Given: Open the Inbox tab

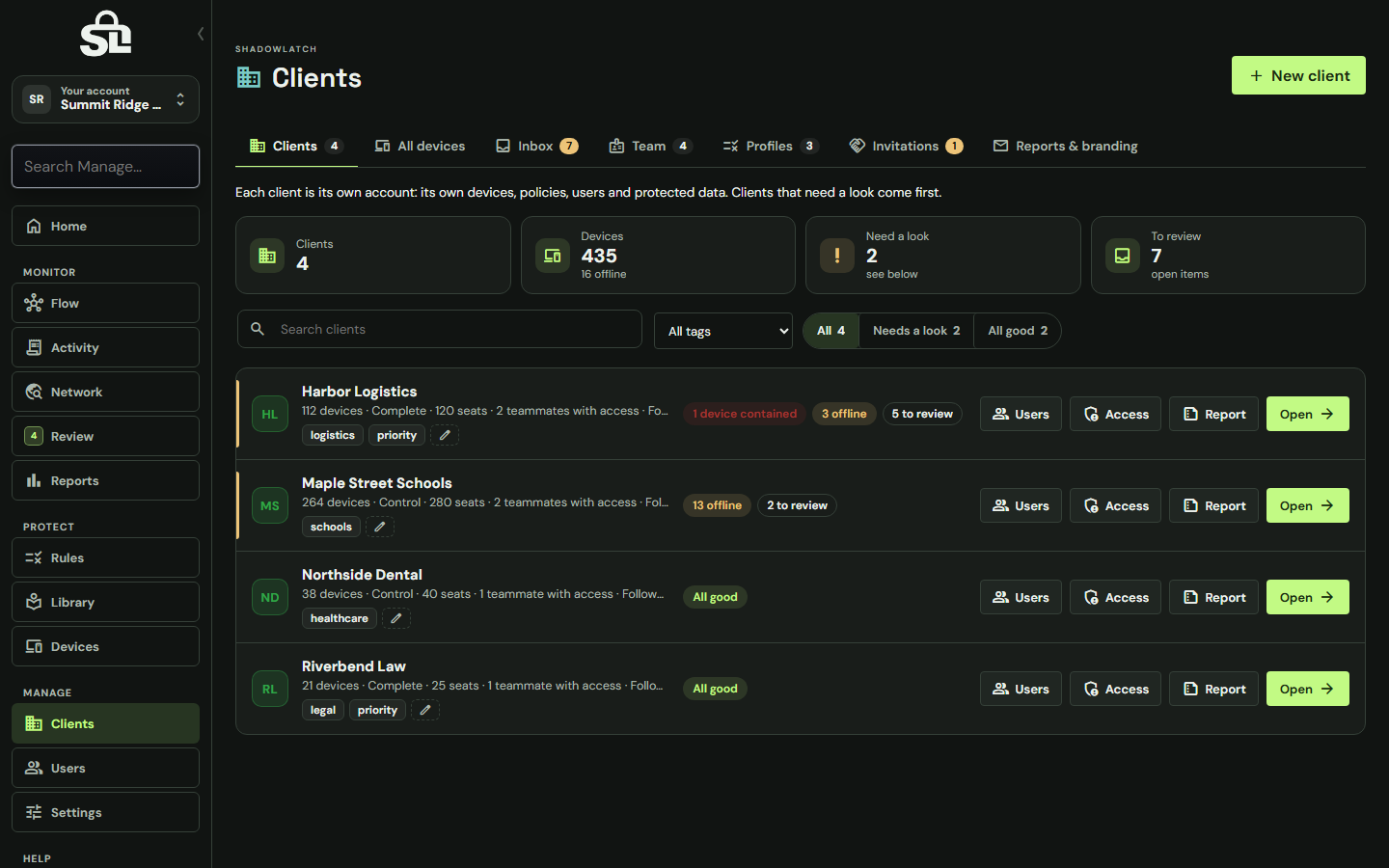Looking at the screenshot, I should tap(536, 147).
